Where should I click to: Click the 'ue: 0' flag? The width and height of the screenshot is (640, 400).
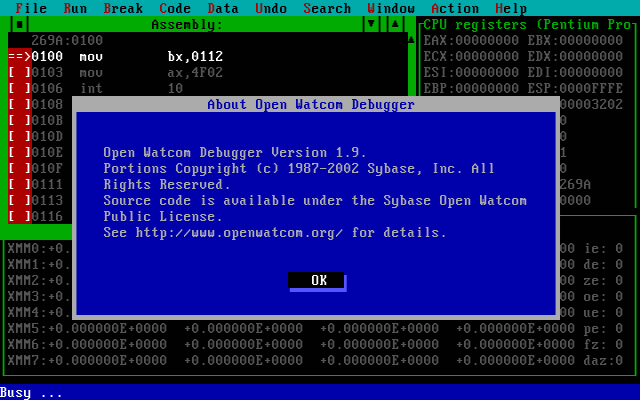pos(603,312)
